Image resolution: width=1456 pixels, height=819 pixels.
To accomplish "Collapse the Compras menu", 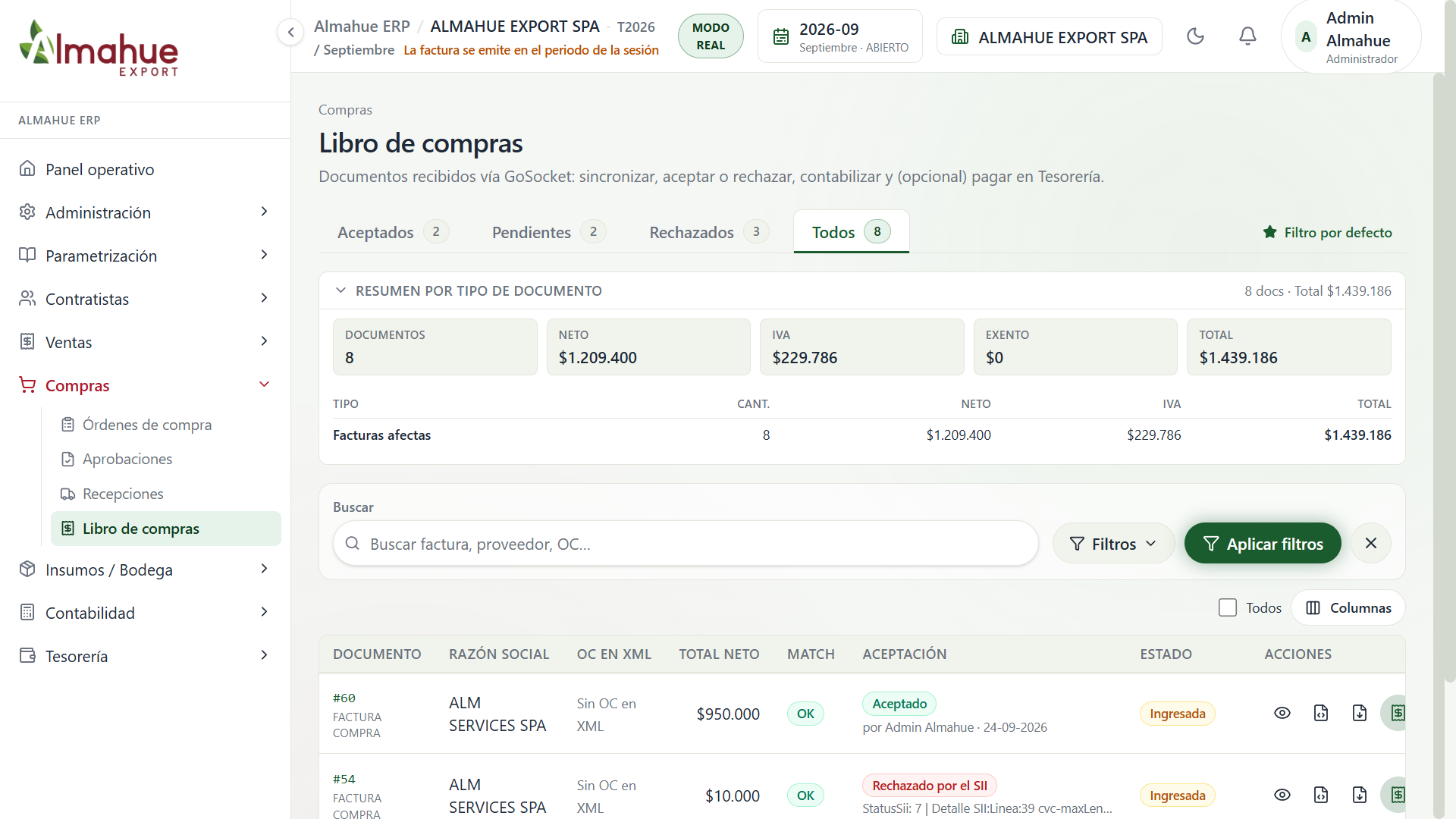I will click(x=145, y=385).
